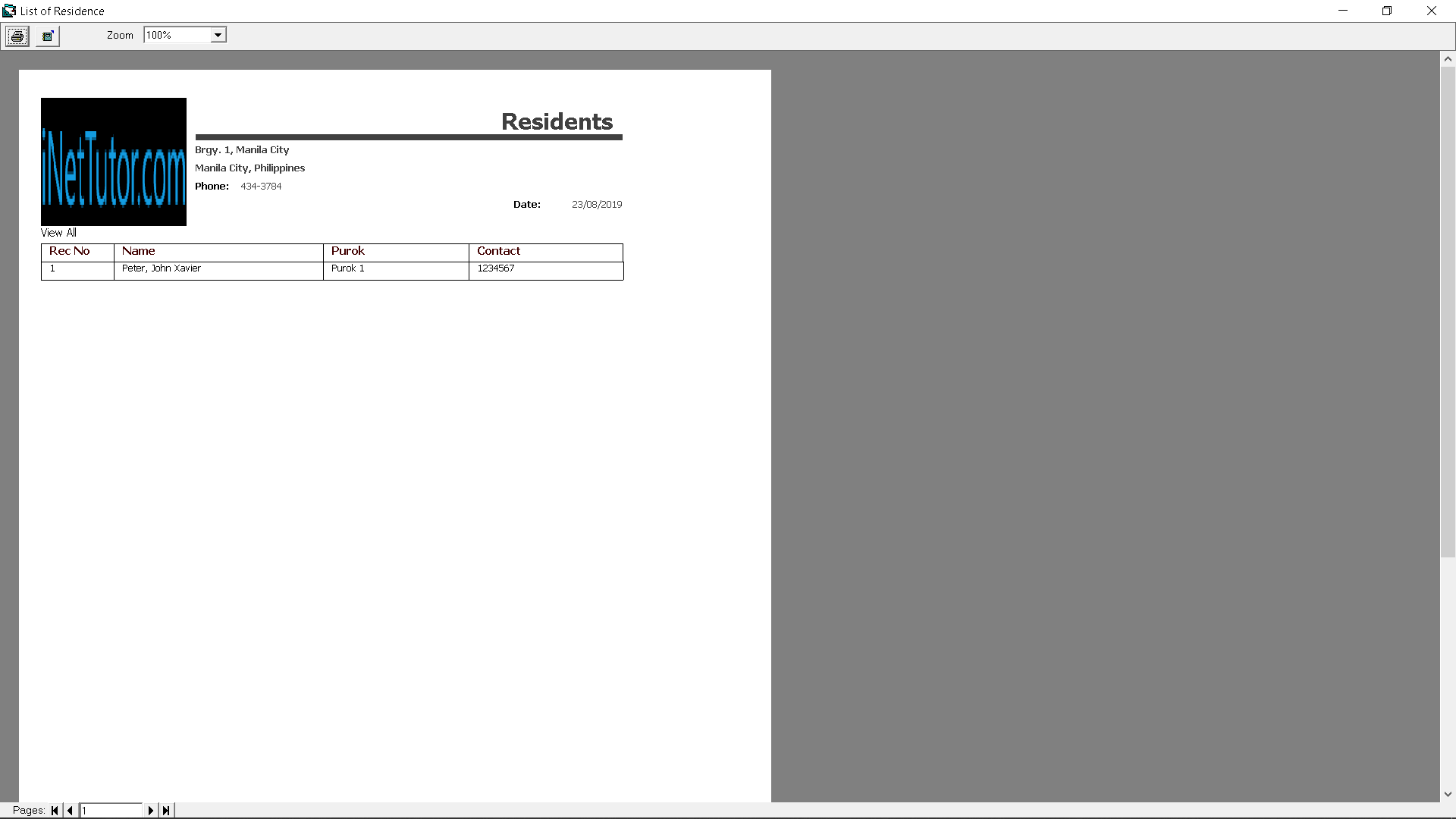Navigate to last page using end button
1456x819 pixels.
(x=165, y=810)
